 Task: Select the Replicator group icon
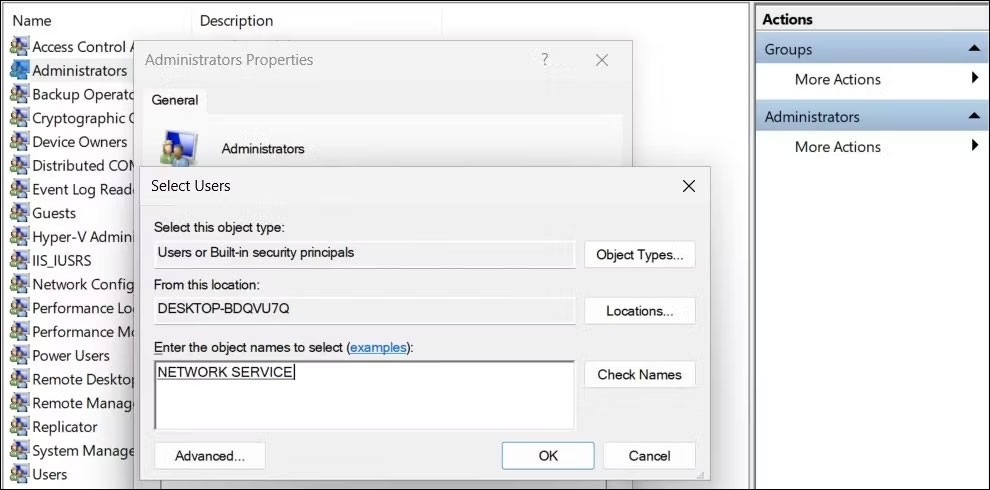pyautogui.click(x=19, y=427)
